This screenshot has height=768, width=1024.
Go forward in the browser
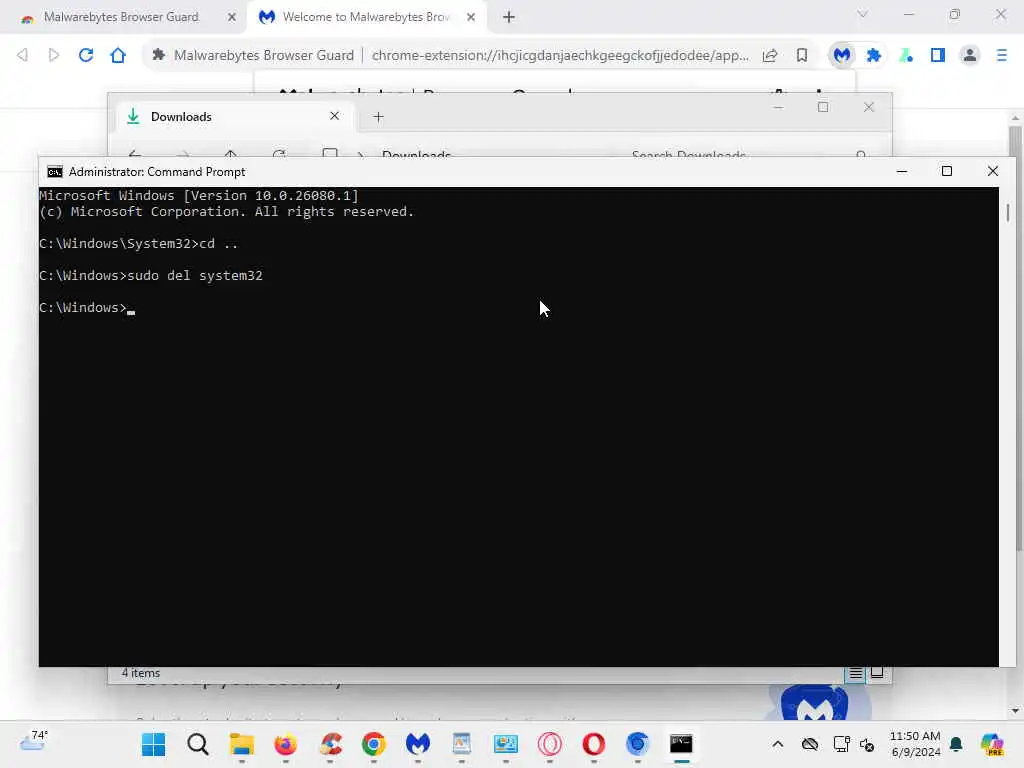coord(54,56)
